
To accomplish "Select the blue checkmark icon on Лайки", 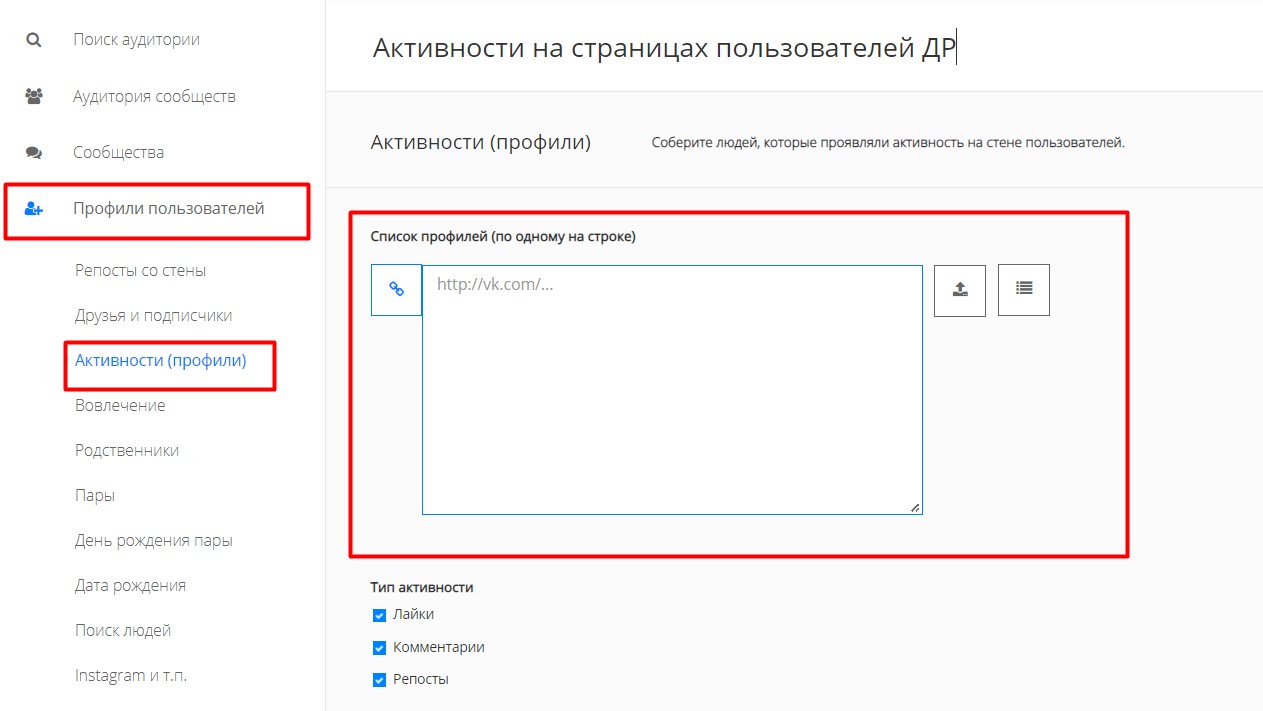I will pos(379,614).
